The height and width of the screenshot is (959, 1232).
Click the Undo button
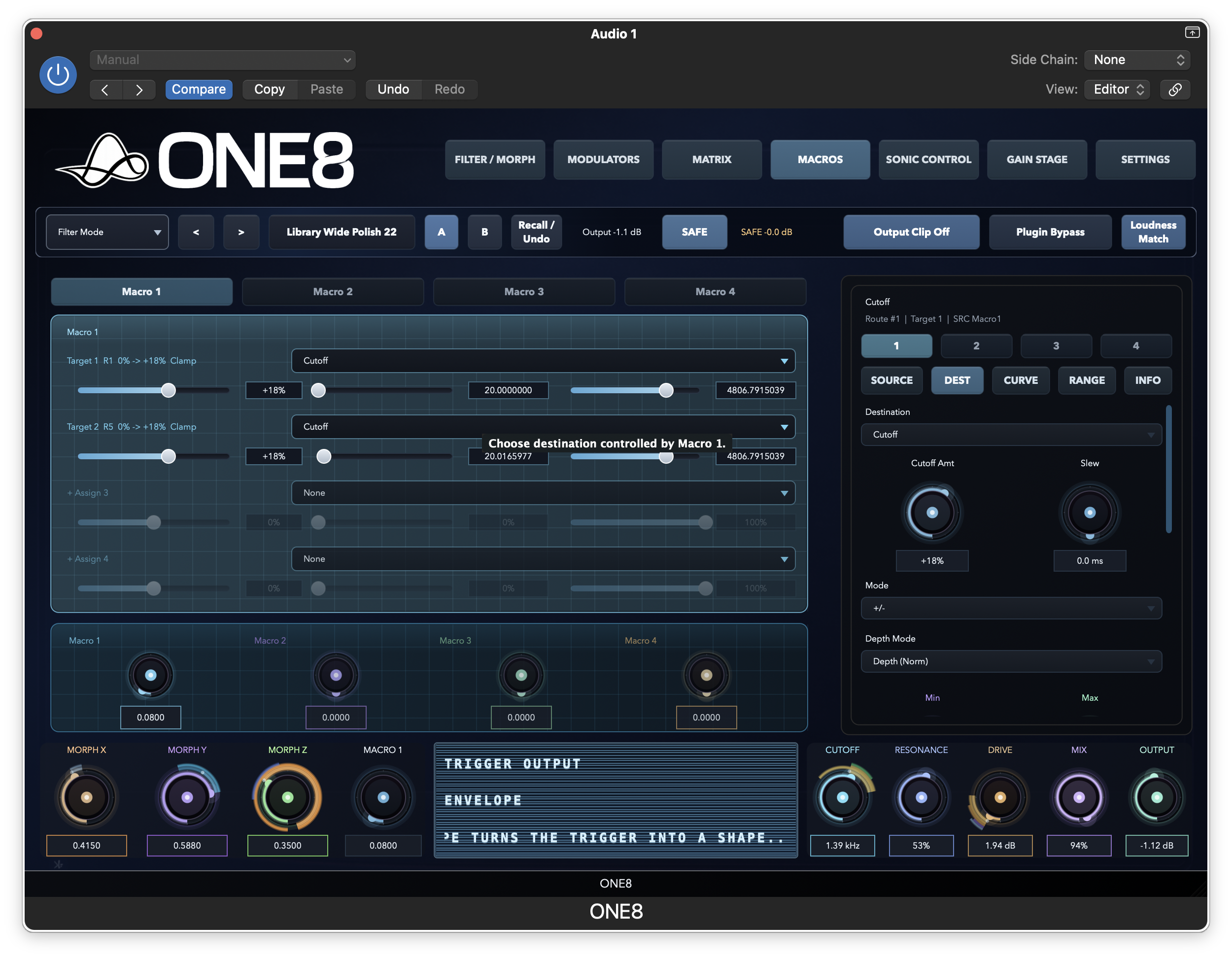(x=393, y=89)
